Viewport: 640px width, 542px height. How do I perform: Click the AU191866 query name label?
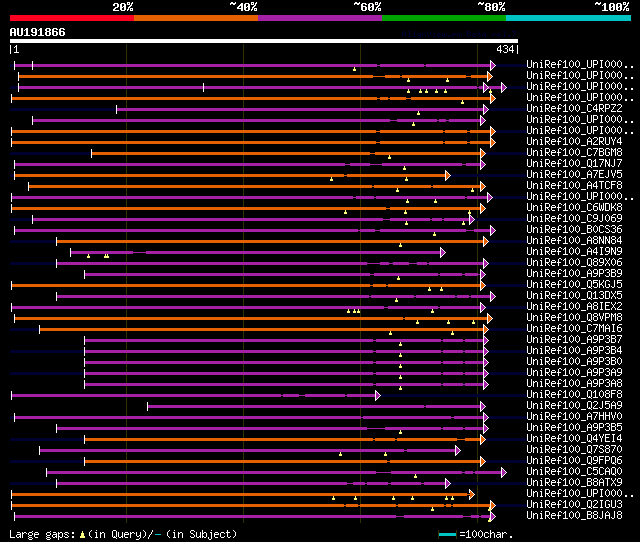pyautogui.click(x=38, y=32)
